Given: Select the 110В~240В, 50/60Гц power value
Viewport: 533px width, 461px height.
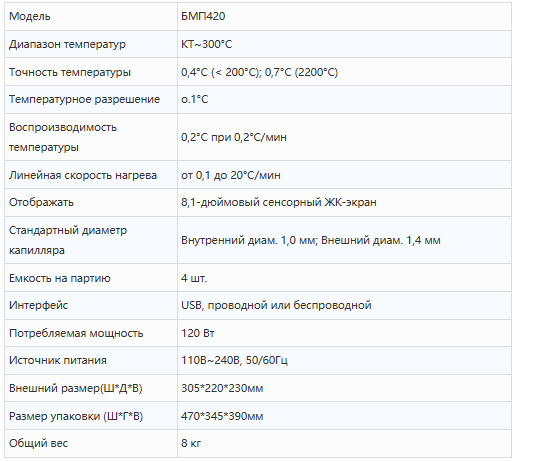Looking at the screenshot, I should point(234,360).
